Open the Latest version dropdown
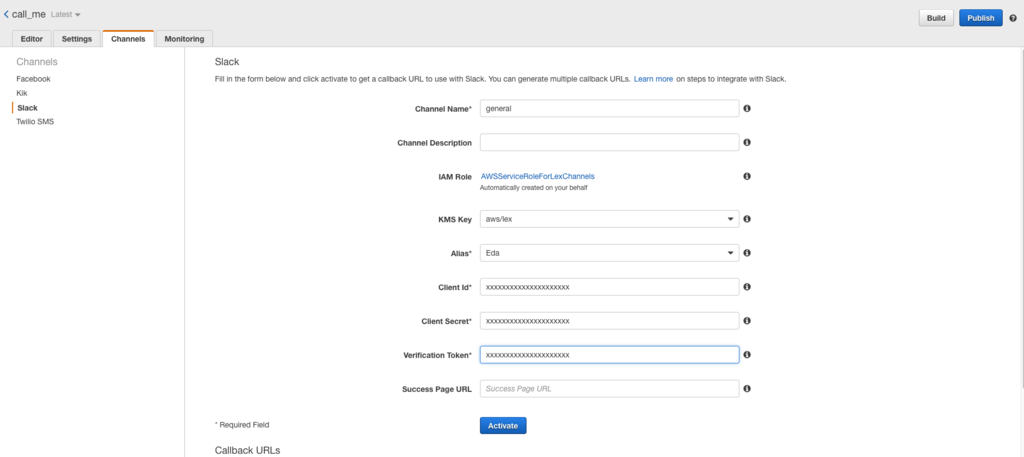1024x457 pixels. [65, 14]
